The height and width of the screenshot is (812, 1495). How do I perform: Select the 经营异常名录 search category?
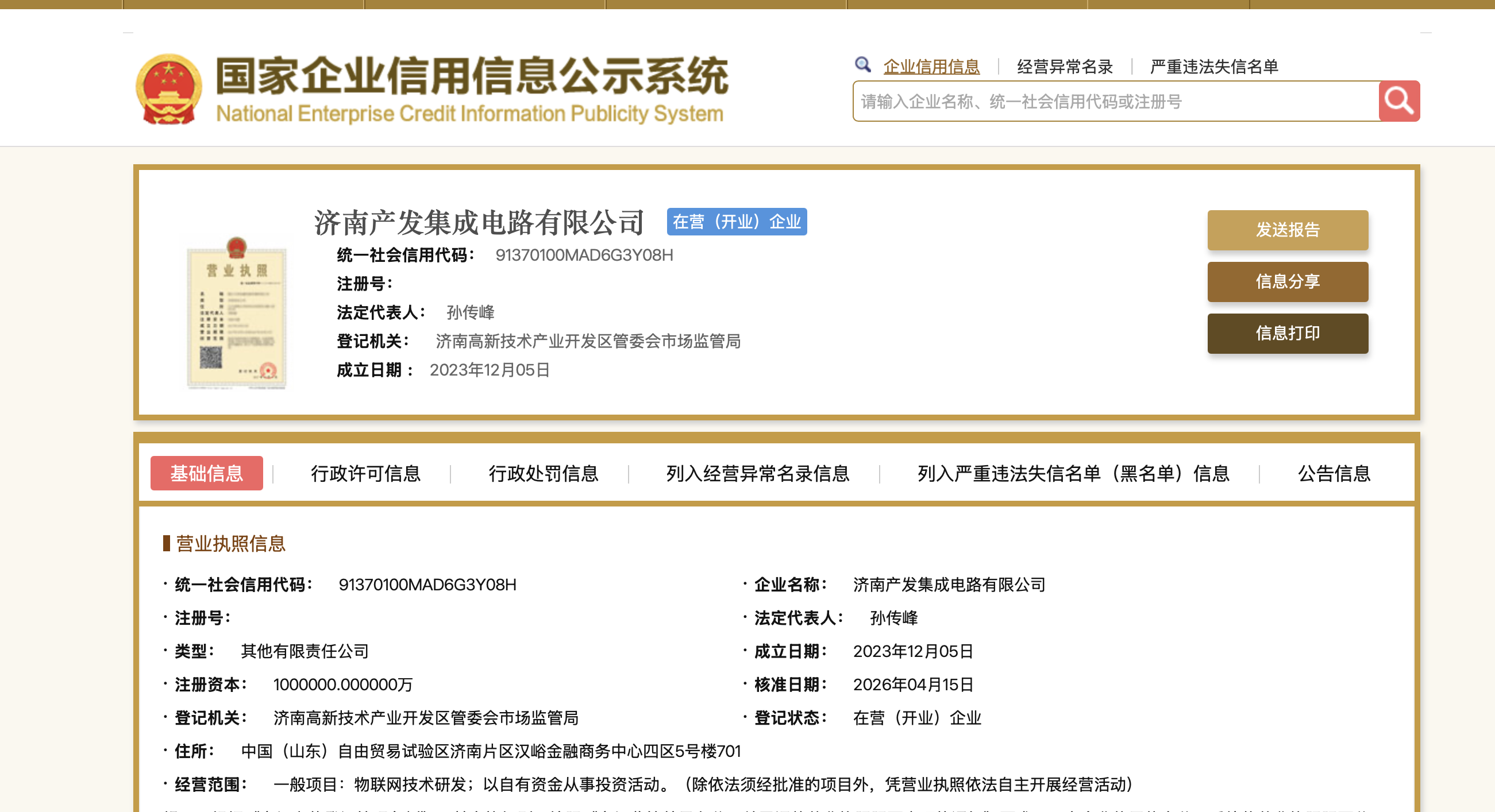coord(1065,67)
